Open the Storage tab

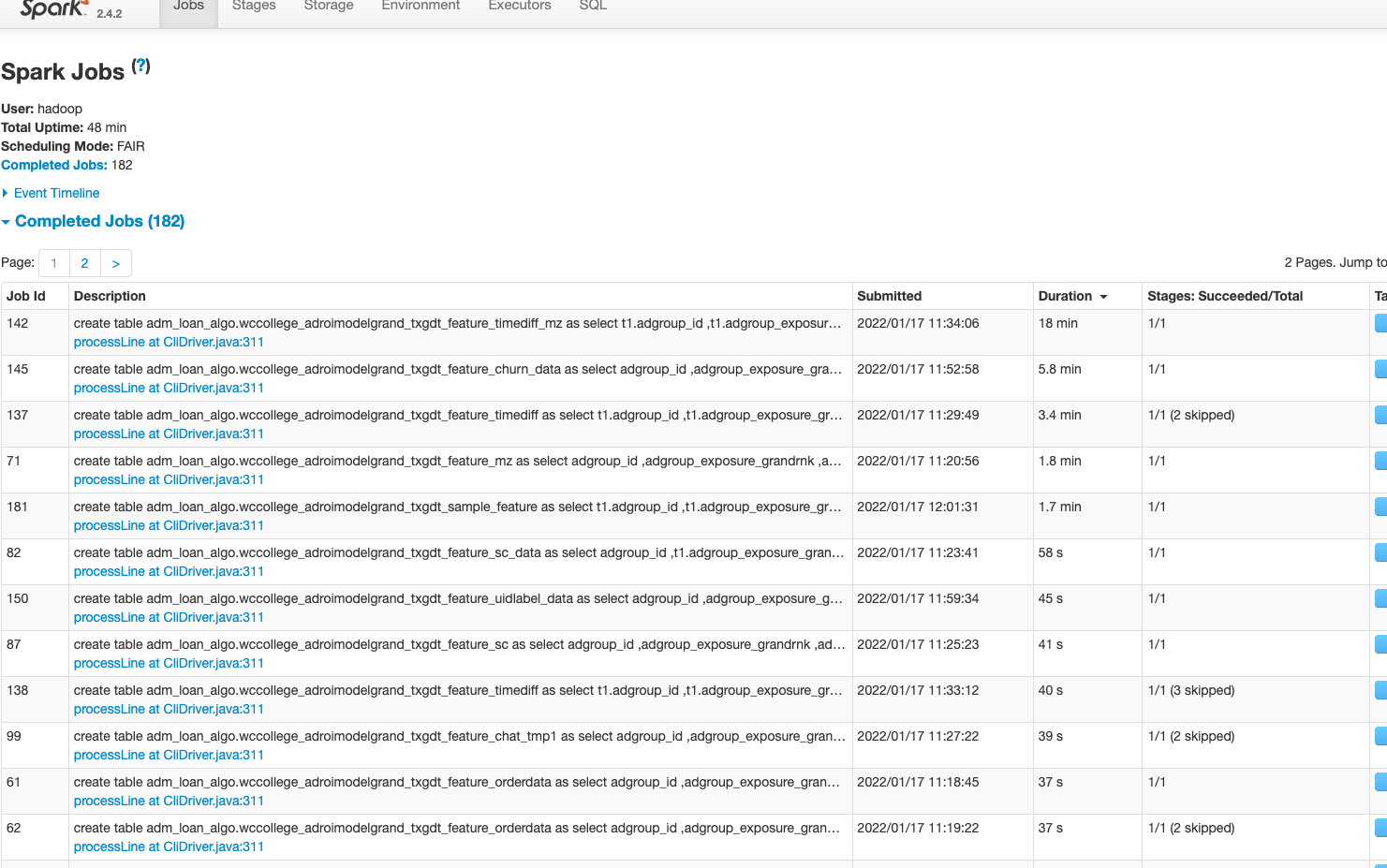click(329, 6)
